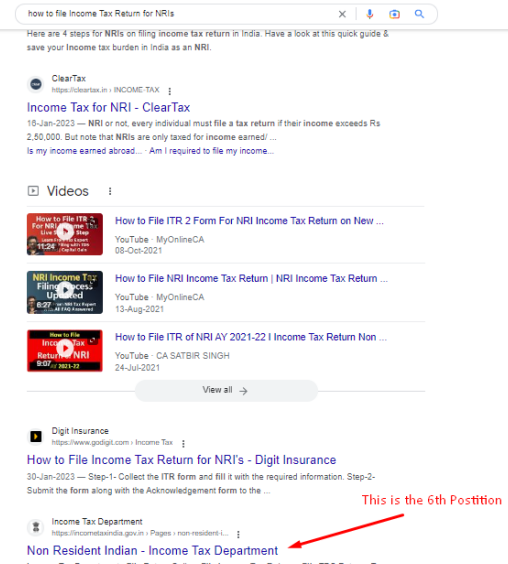508x564 pixels.
Task: Start voice search with microphone icon
Action: 369,14
